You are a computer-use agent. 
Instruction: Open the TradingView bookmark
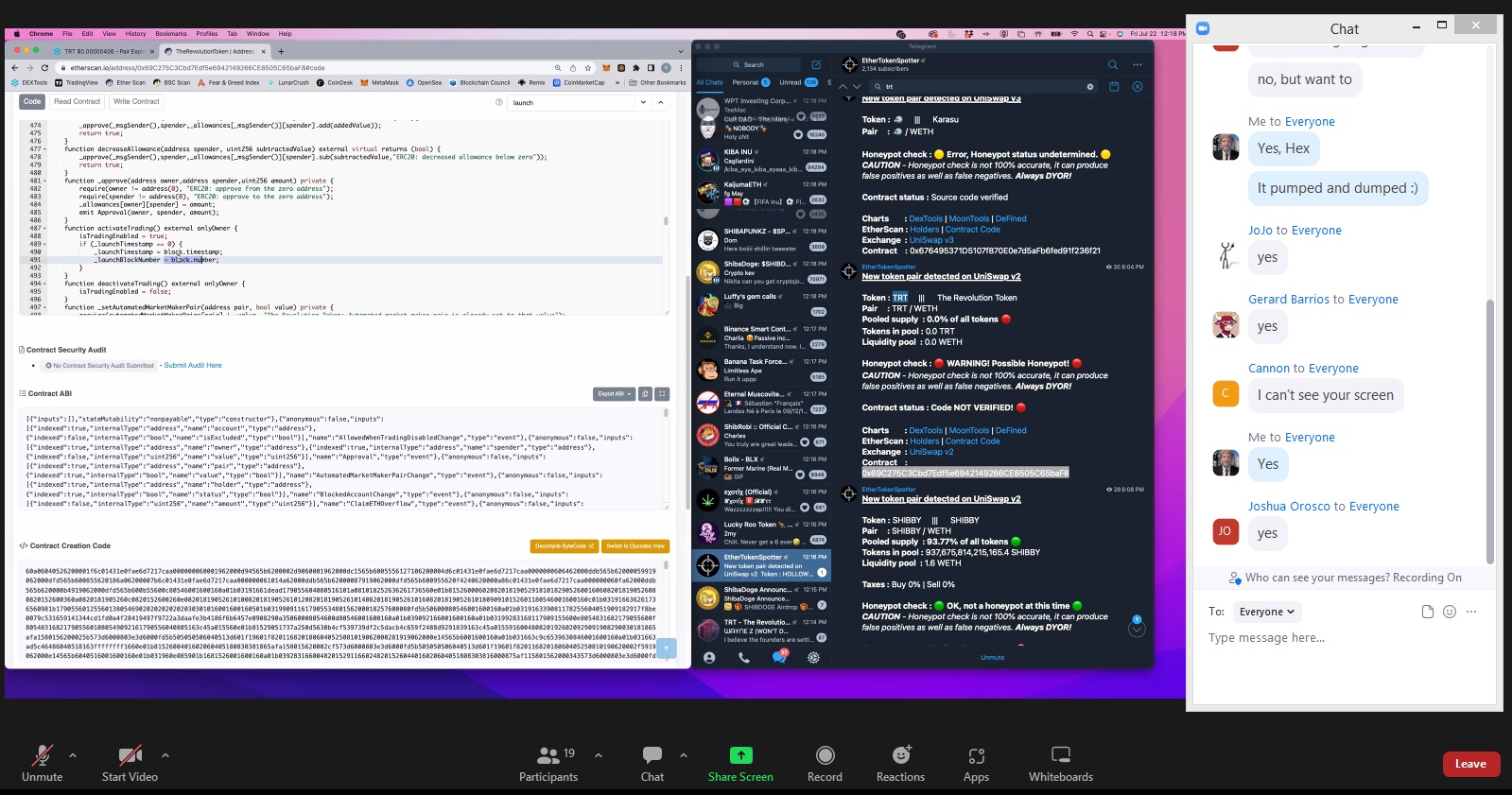coord(77,82)
